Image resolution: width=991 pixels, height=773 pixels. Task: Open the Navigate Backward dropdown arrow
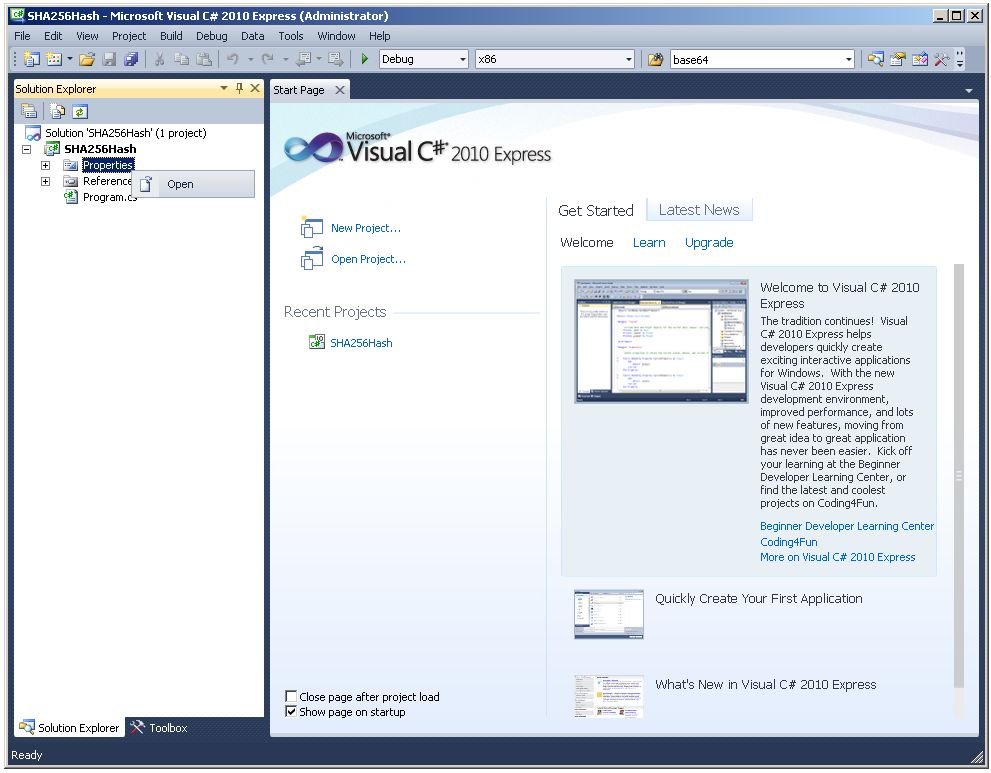click(x=319, y=59)
